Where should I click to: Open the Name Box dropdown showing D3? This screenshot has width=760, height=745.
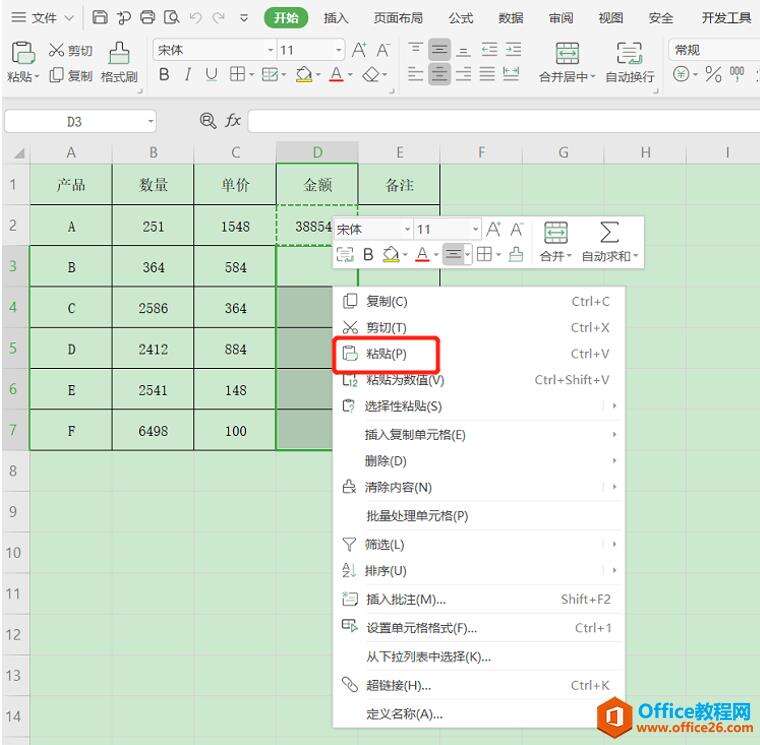click(150, 121)
